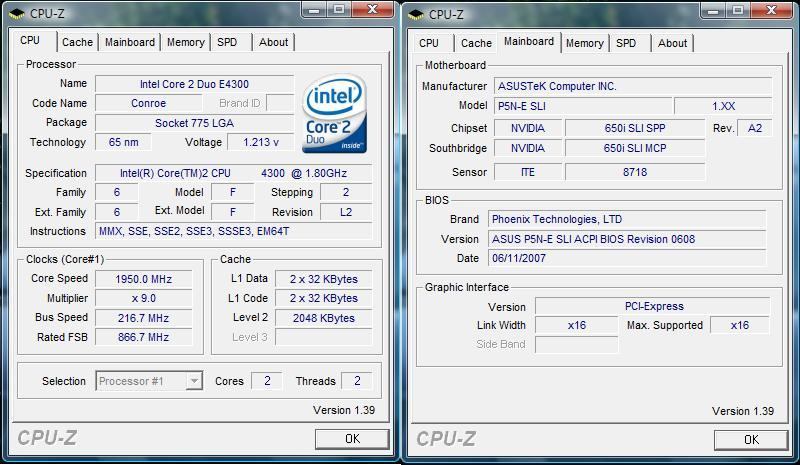
Task: Maximize the left CPU-Z window
Action: coord(339,10)
